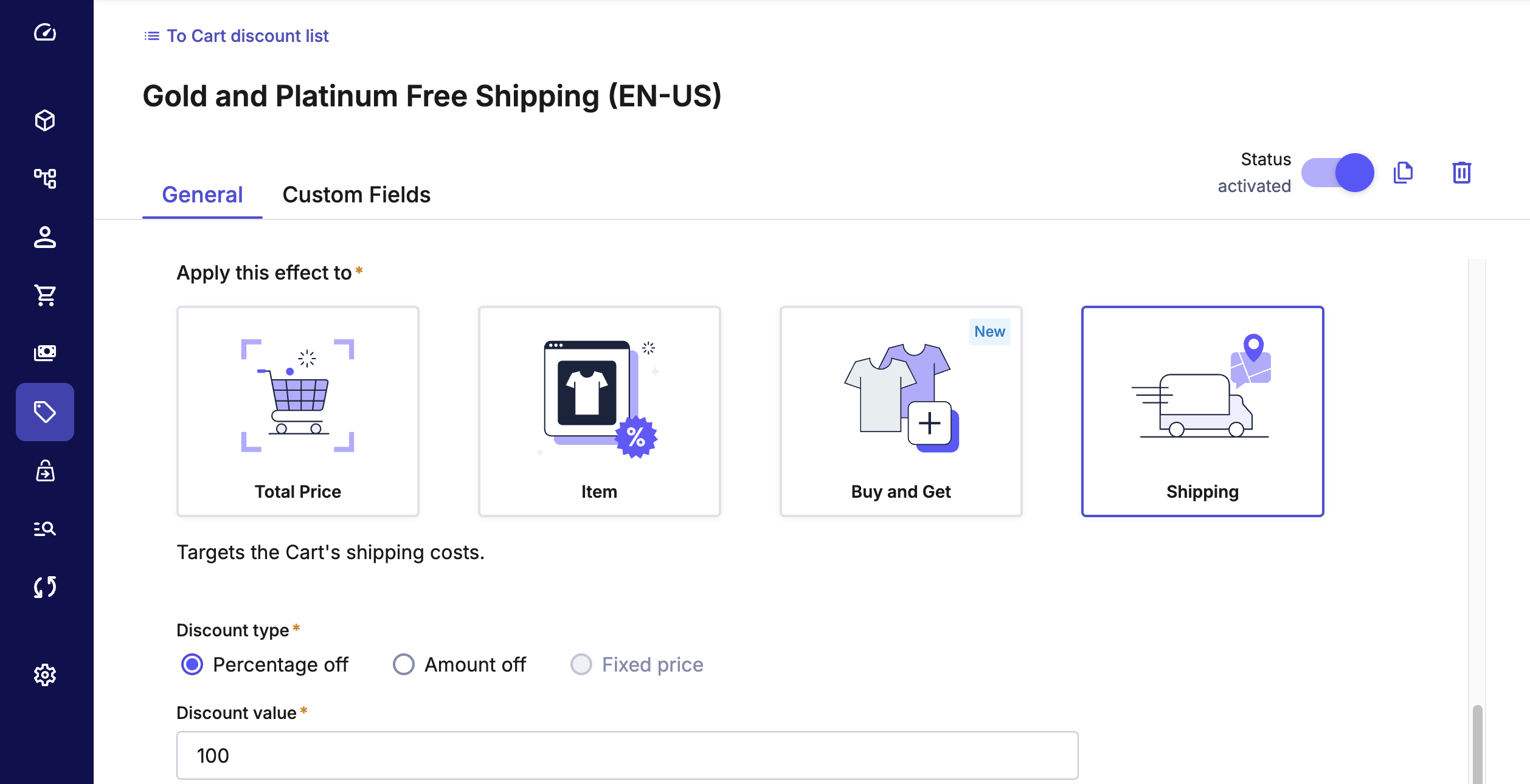Open the sidebar search list icon
Image resolution: width=1530 pixels, height=784 pixels.
click(x=45, y=529)
